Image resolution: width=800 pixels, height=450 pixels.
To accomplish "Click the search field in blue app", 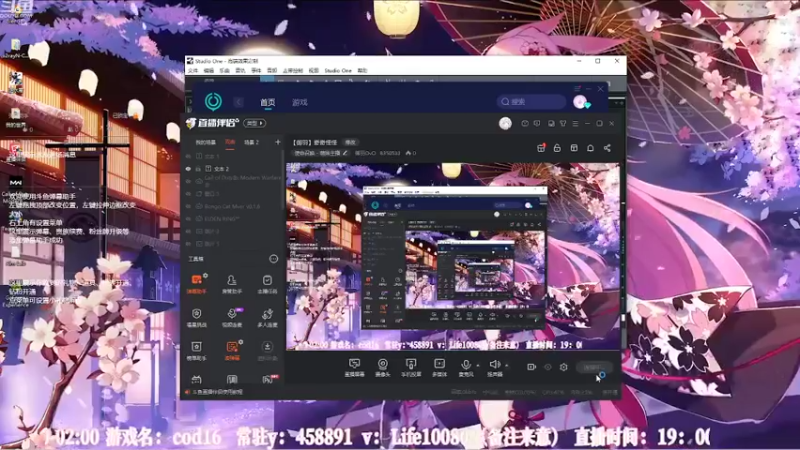I will (x=531, y=102).
